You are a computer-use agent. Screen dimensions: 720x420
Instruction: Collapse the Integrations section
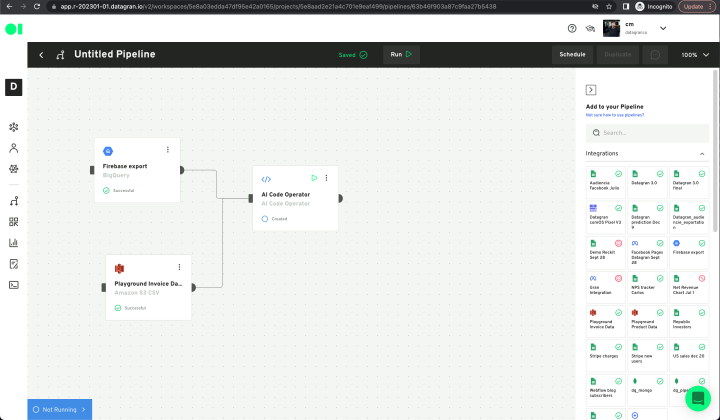702,154
